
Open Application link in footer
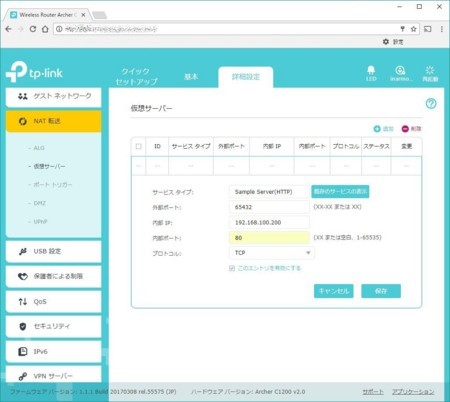[413, 392]
